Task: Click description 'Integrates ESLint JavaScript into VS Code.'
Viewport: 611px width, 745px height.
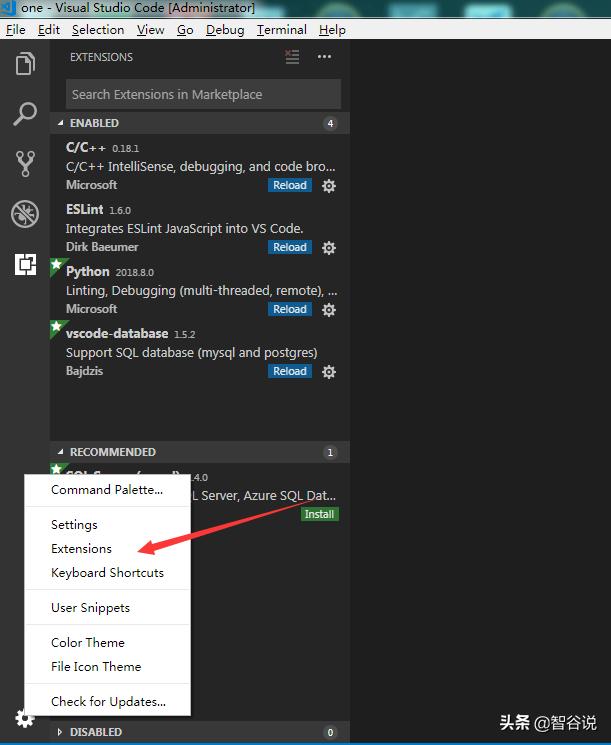Action: [184, 229]
